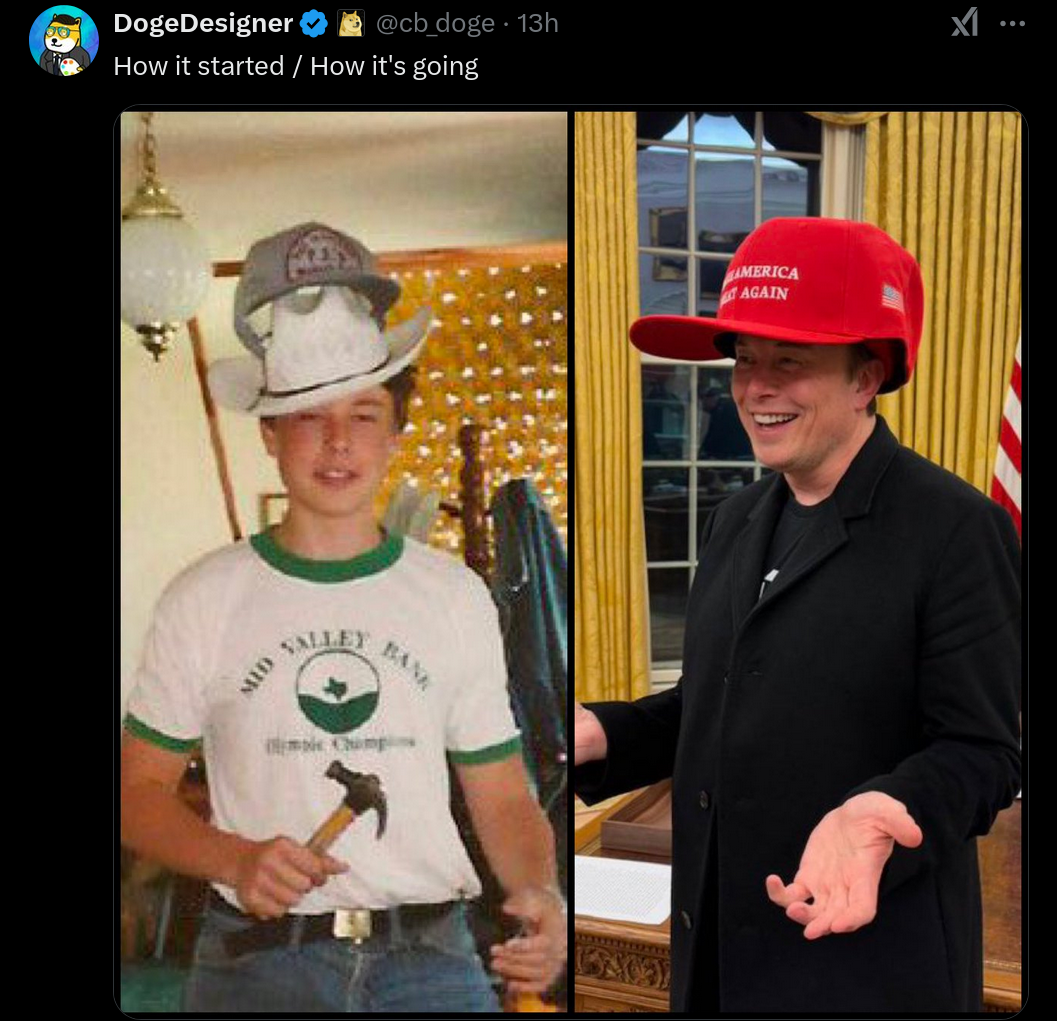This screenshot has height=1021, width=1057.
Task: Click the Doge affiliate badge icon
Action: coord(350,24)
